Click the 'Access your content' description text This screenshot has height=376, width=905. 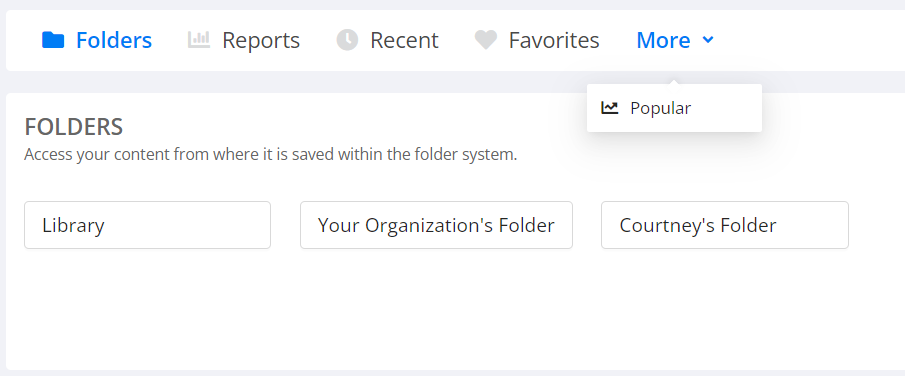pyautogui.click(x=271, y=155)
